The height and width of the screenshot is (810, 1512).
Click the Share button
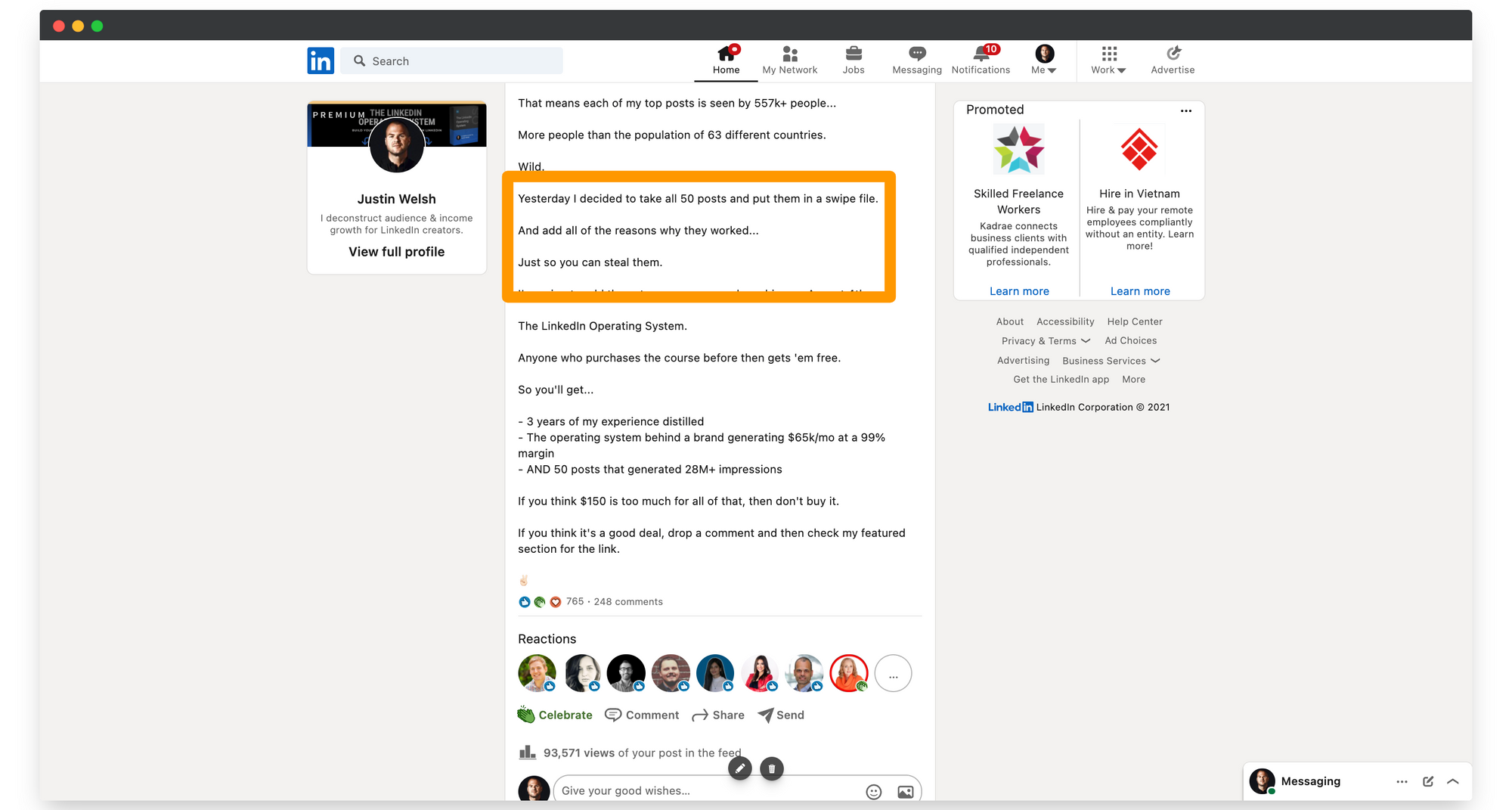click(718, 715)
